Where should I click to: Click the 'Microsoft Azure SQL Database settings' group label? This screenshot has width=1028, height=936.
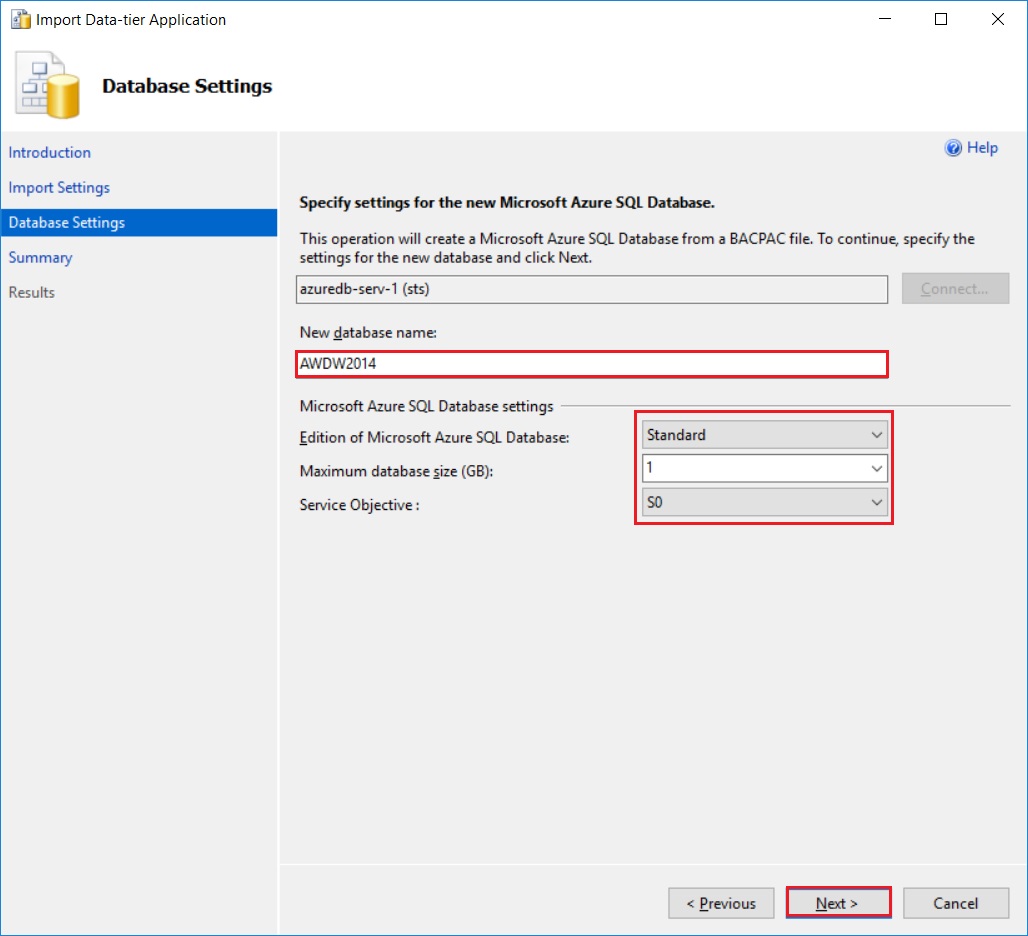point(426,406)
